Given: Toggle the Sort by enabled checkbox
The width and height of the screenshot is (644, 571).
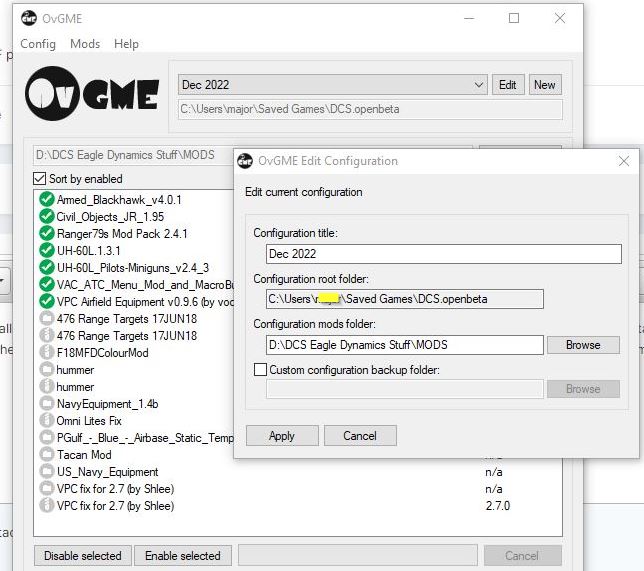Looking at the screenshot, I should (39, 179).
